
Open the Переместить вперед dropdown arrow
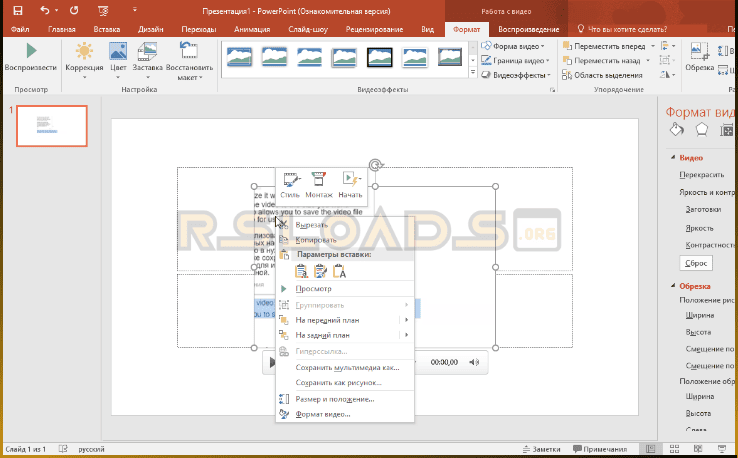pos(653,46)
